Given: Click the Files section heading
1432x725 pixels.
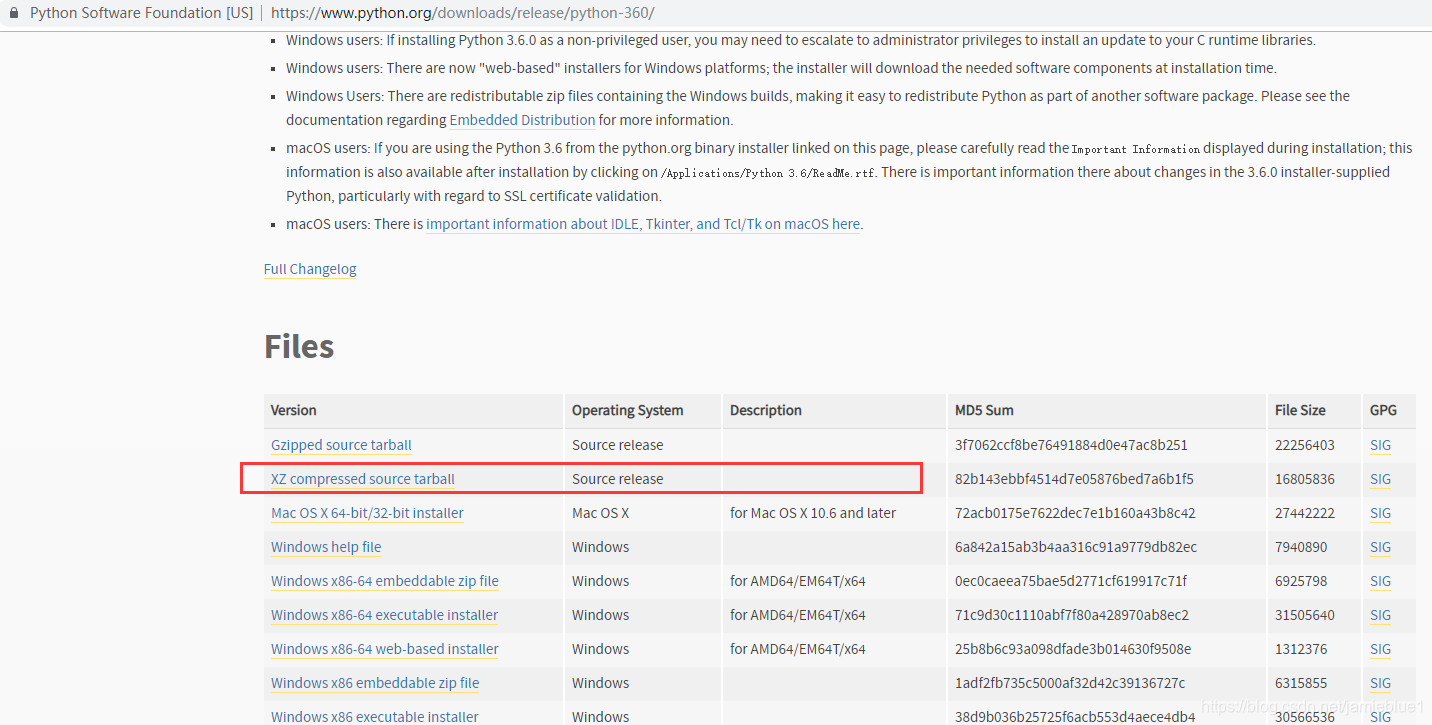Looking at the screenshot, I should point(299,346).
